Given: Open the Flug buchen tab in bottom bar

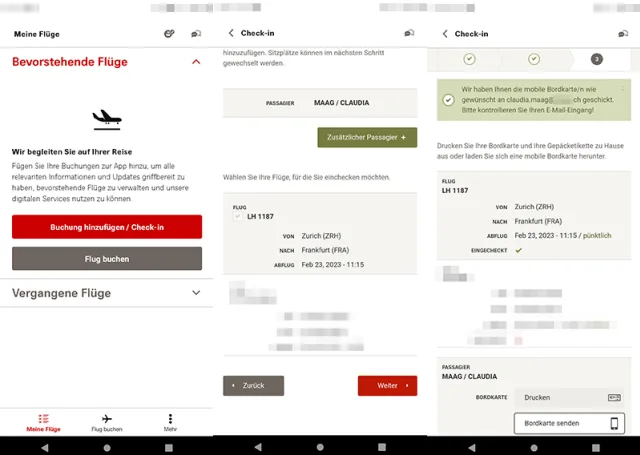Looking at the screenshot, I should pyautogui.click(x=107, y=421).
